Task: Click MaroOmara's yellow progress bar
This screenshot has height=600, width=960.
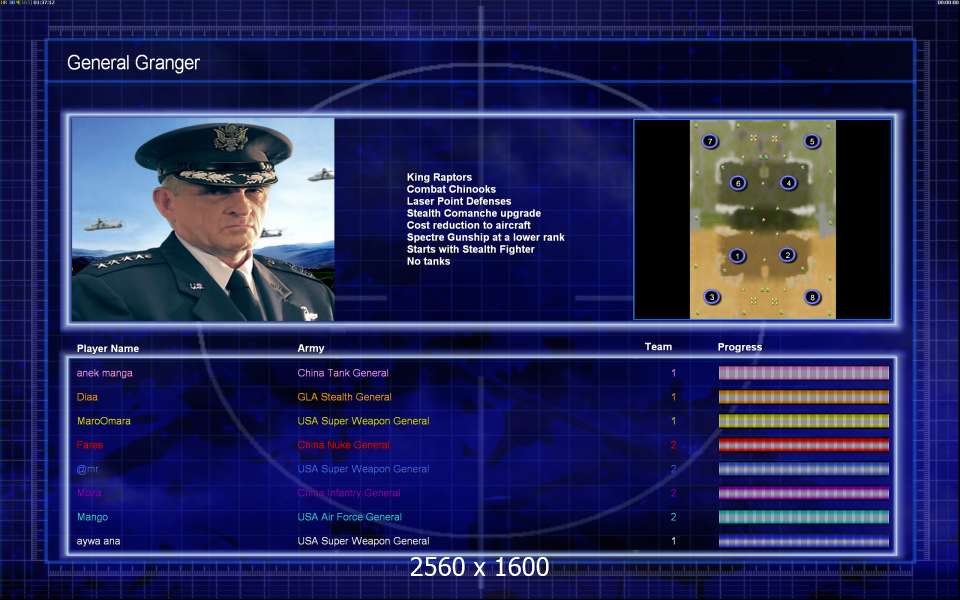Action: 803,421
